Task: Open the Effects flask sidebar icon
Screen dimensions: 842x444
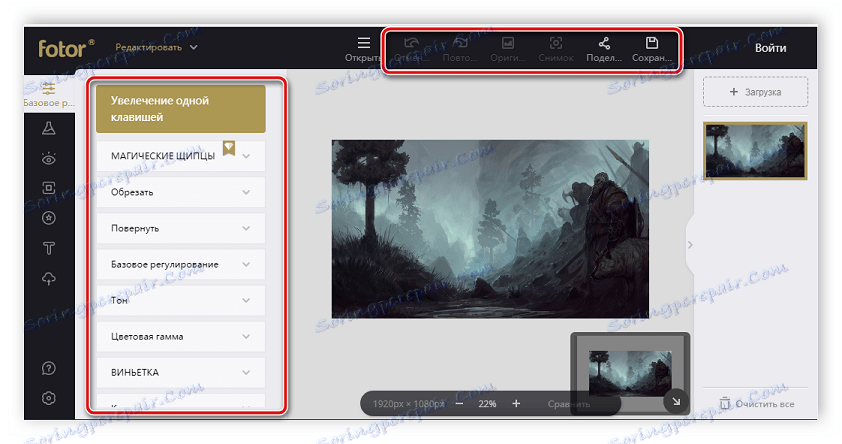Action: pyautogui.click(x=49, y=128)
